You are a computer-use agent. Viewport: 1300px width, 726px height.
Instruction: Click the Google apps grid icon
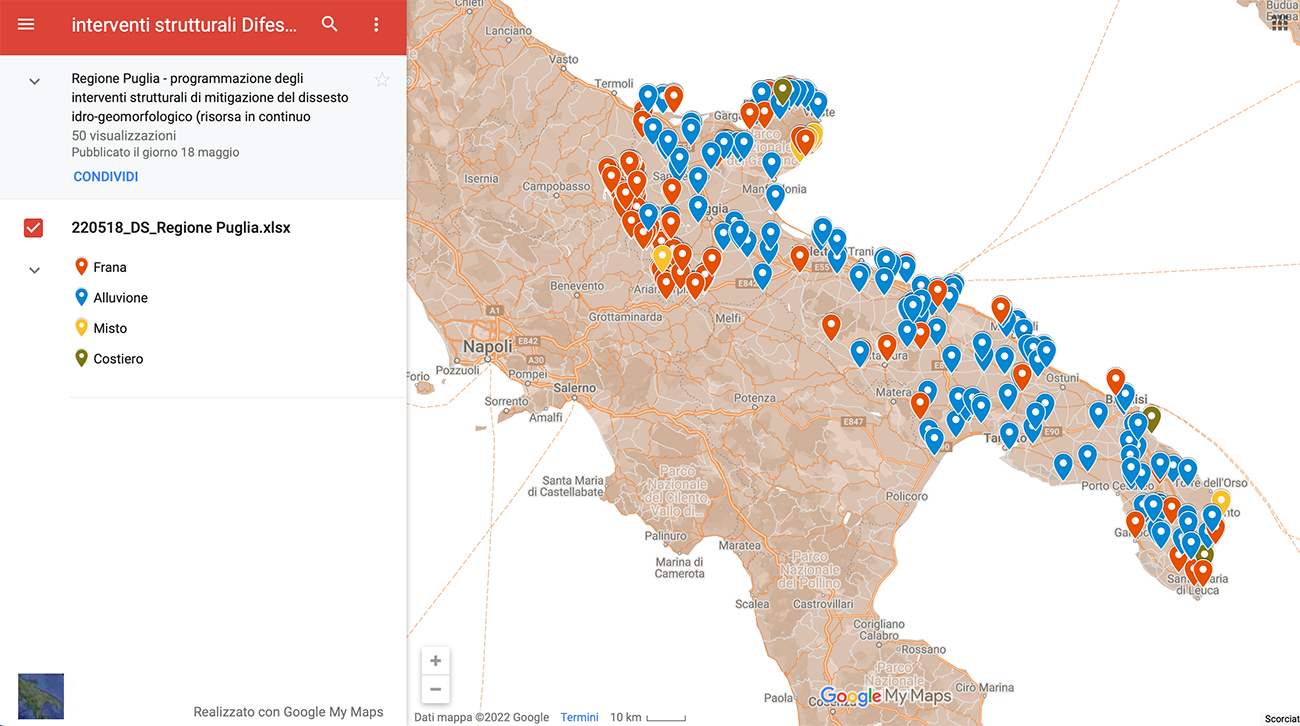point(1280,23)
